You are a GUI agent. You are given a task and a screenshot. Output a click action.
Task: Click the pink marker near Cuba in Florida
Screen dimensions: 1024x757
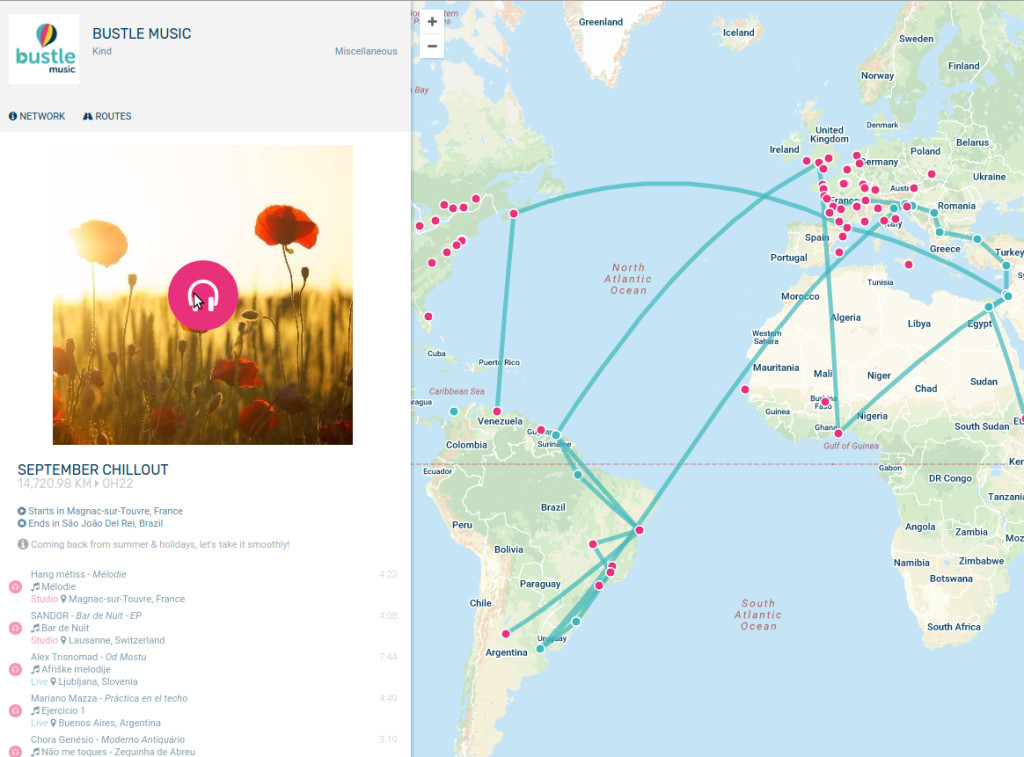pyautogui.click(x=428, y=316)
